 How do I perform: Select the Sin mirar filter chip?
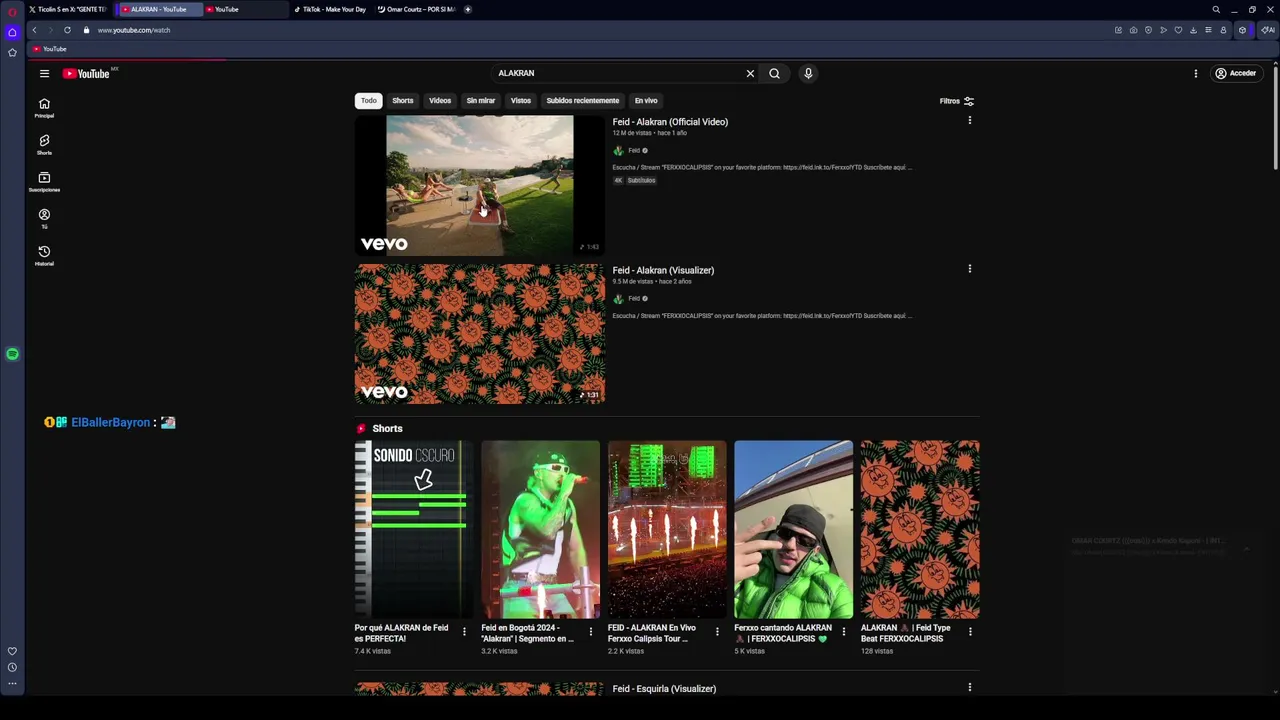[x=481, y=101]
